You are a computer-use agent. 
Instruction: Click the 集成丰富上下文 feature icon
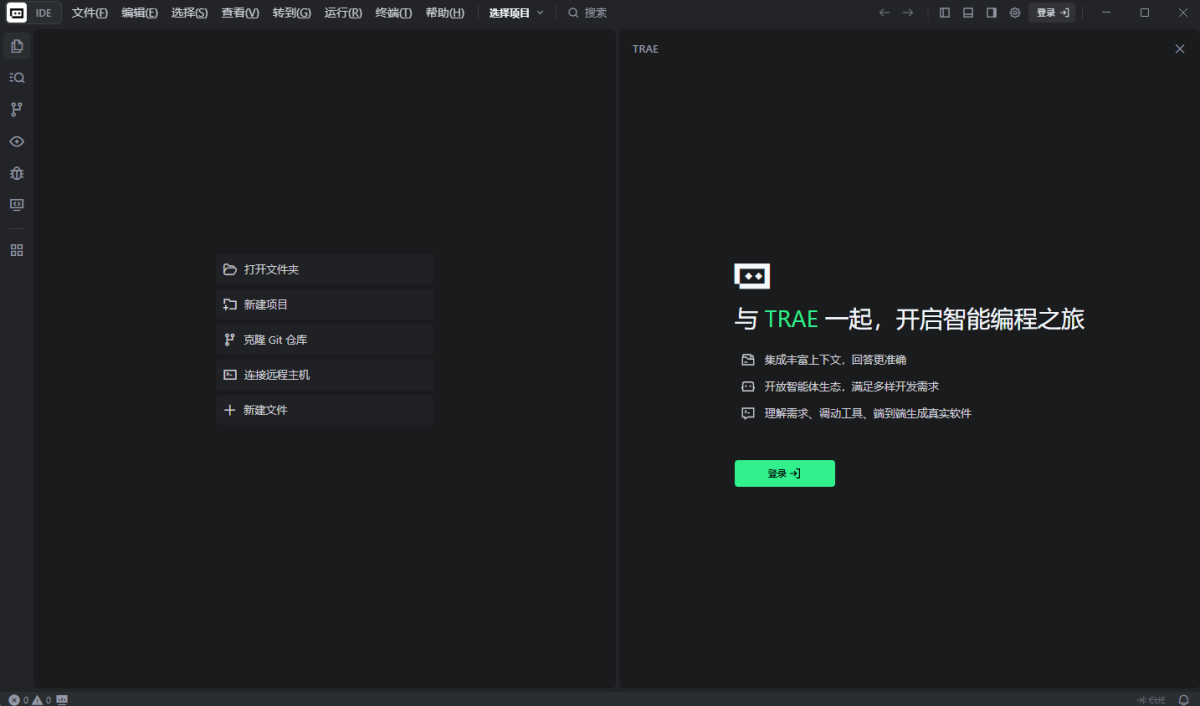747,360
